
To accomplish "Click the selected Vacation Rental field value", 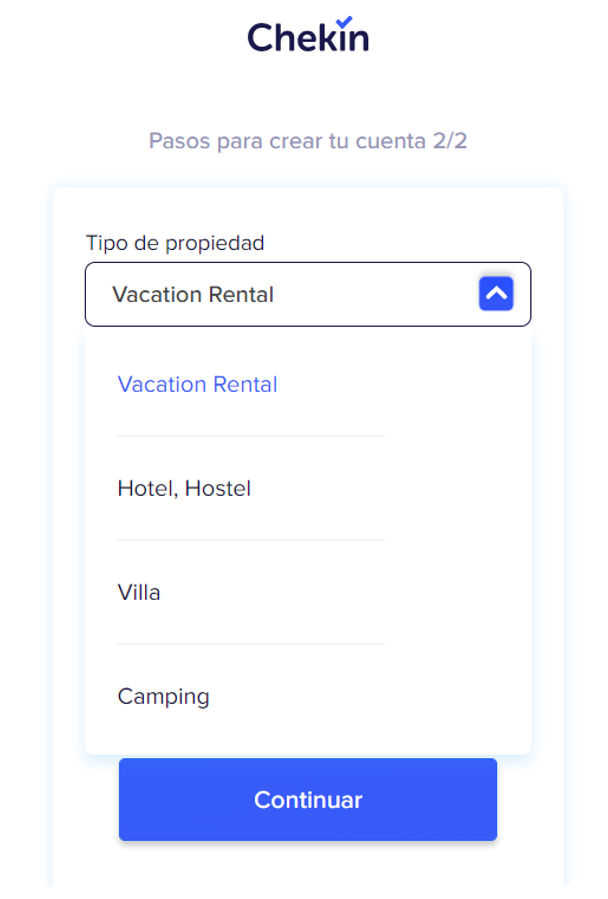I will tap(193, 295).
